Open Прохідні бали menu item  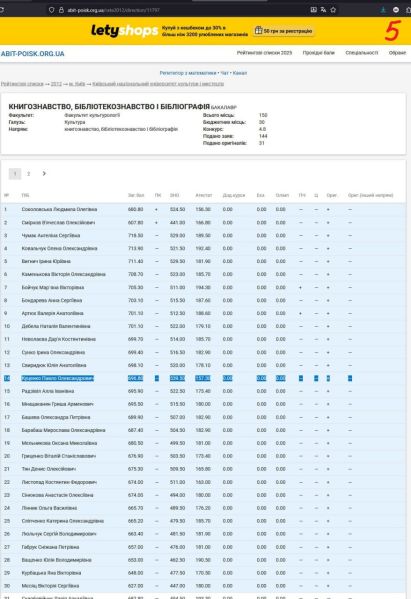(319, 53)
